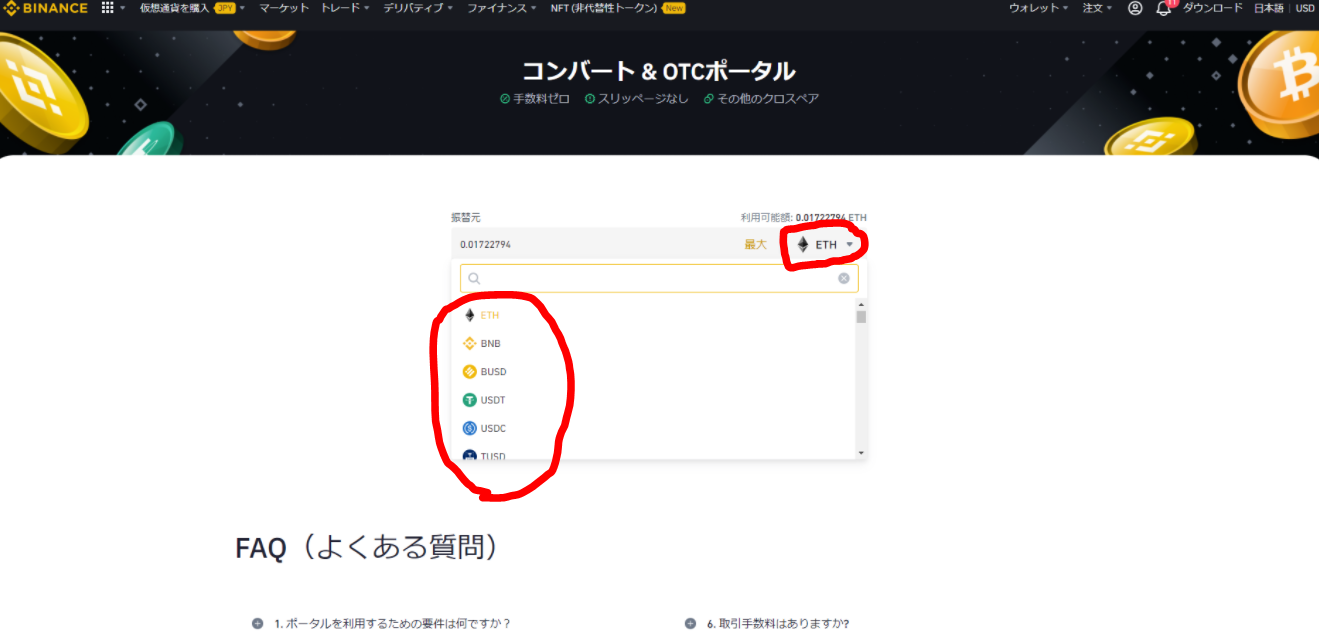The height and width of the screenshot is (633, 1319).
Task: Click the coin list scrollbar thumb
Action: click(861, 317)
